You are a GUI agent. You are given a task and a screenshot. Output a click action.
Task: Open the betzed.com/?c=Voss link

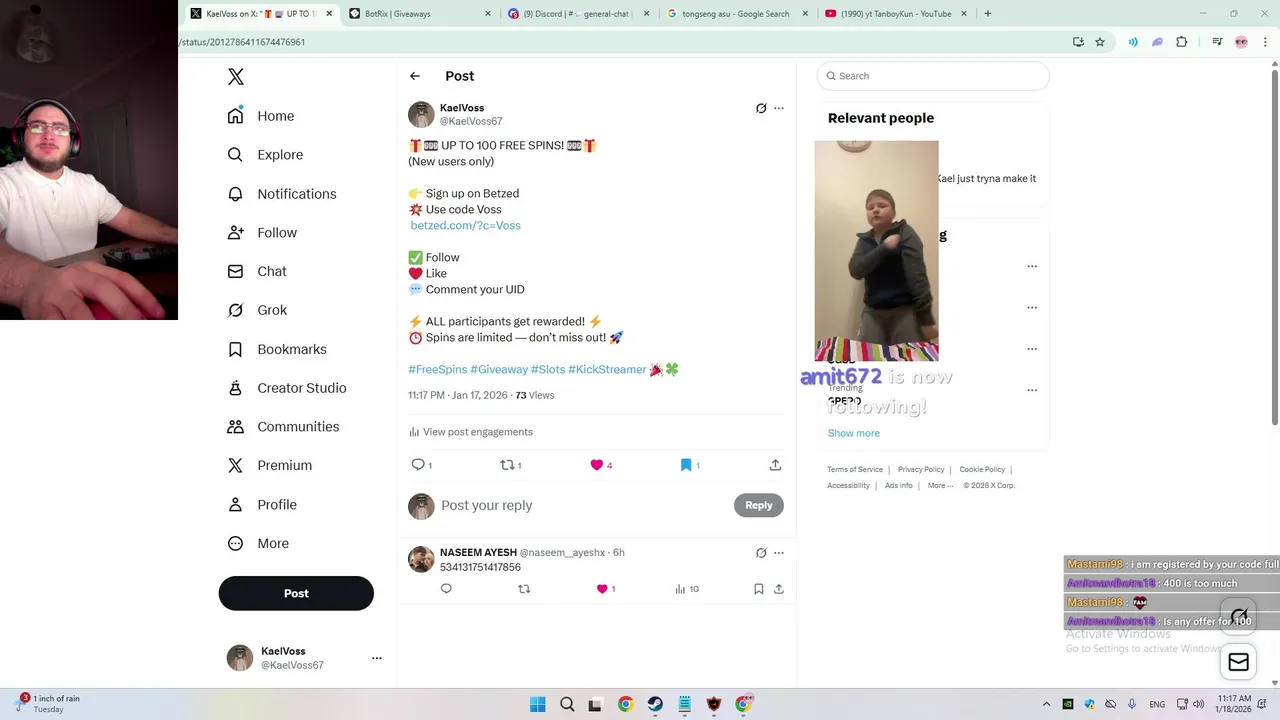(x=465, y=225)
